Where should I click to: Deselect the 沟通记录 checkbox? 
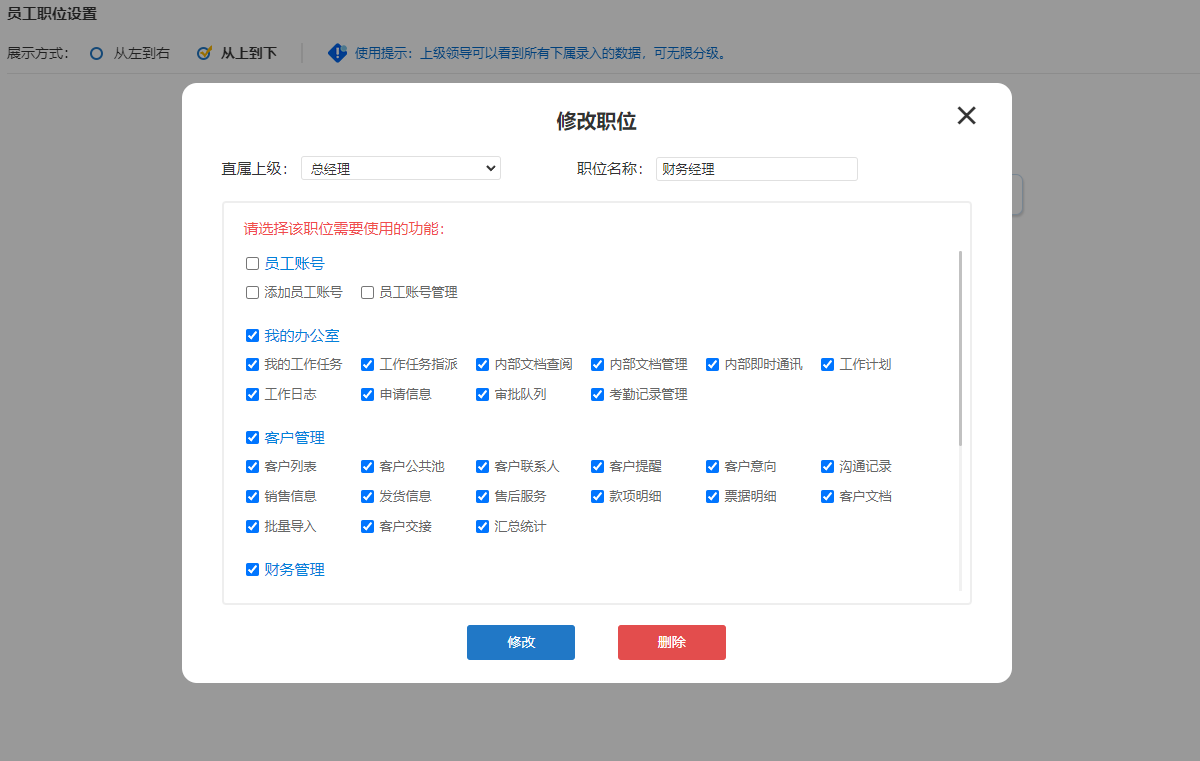click(828, 467)
